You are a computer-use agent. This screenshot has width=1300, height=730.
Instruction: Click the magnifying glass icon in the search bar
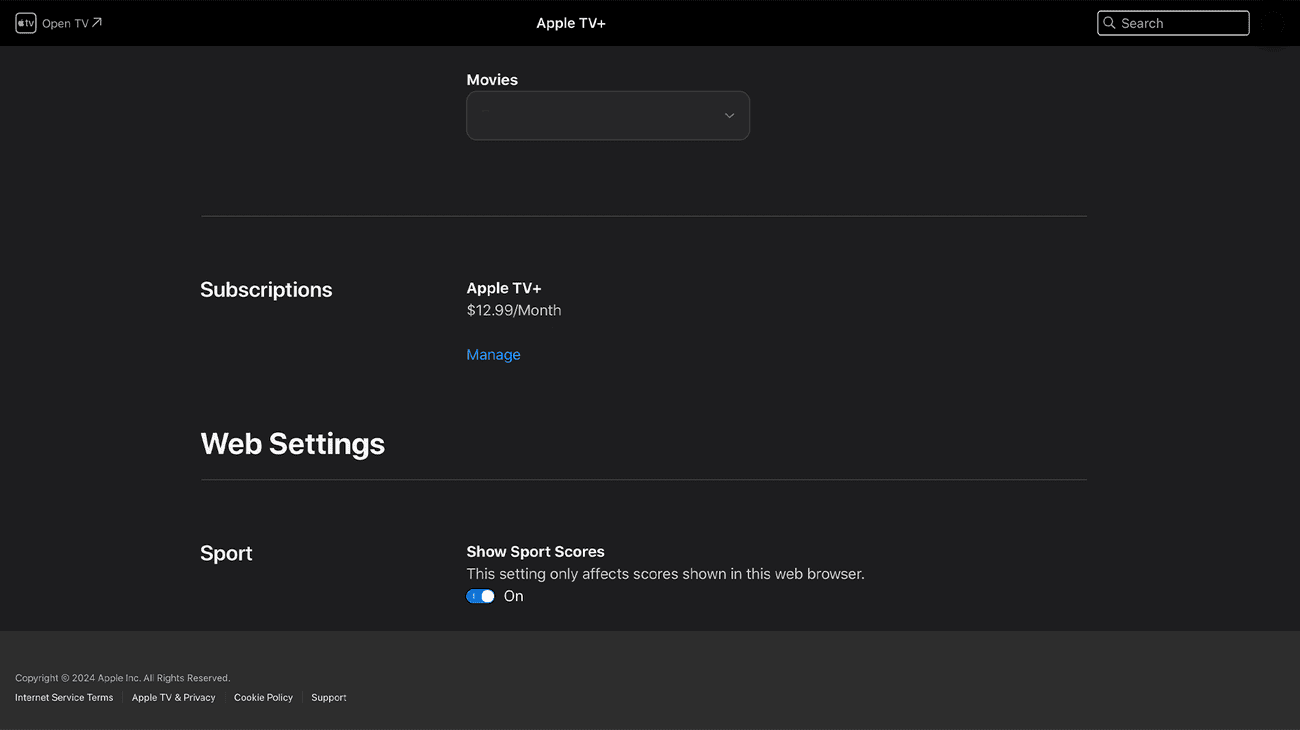(1109, 22)
